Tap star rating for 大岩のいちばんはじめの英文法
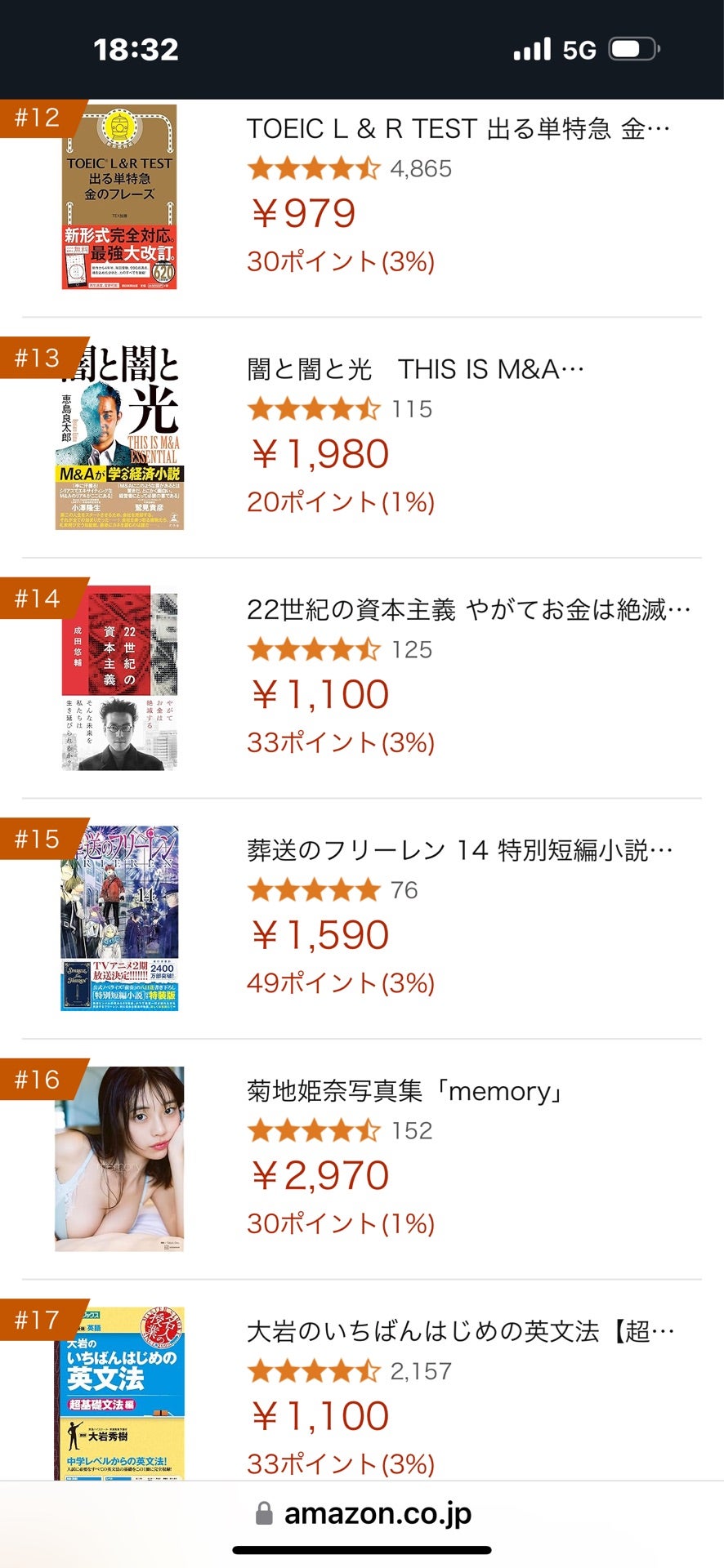The width and height of the screenshot is (724, 1568). tap(314, 1371)
